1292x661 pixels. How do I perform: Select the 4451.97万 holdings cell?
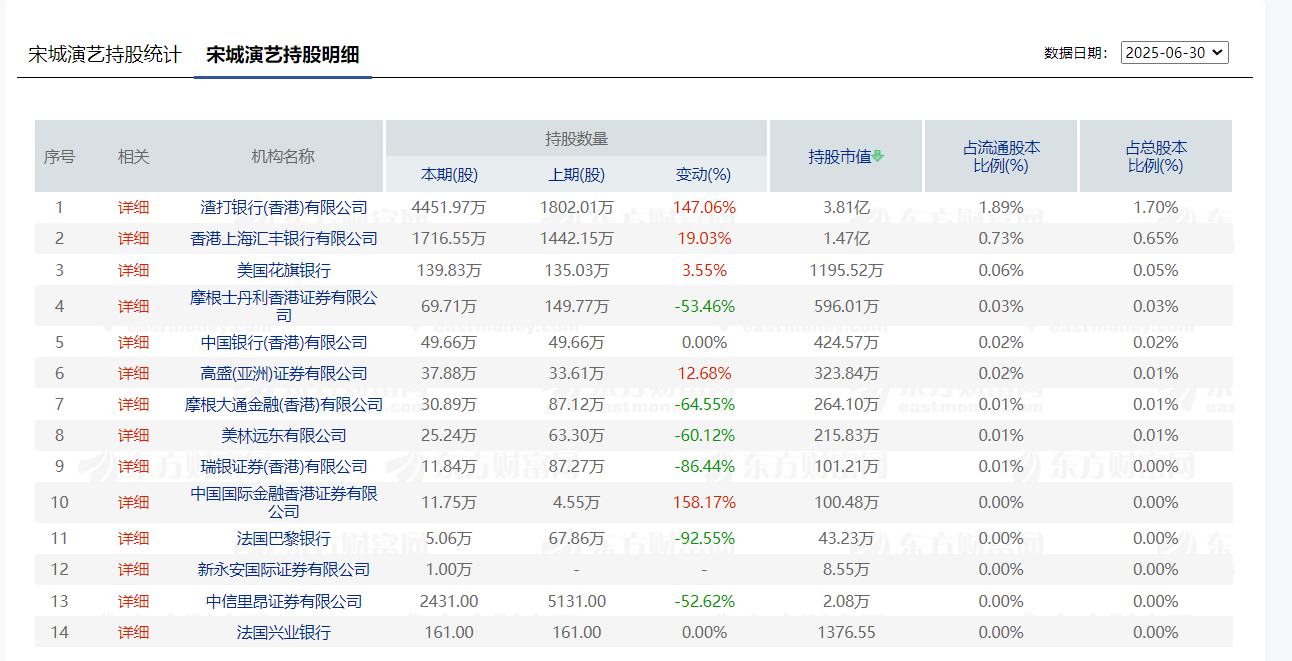tap(449, 208)
